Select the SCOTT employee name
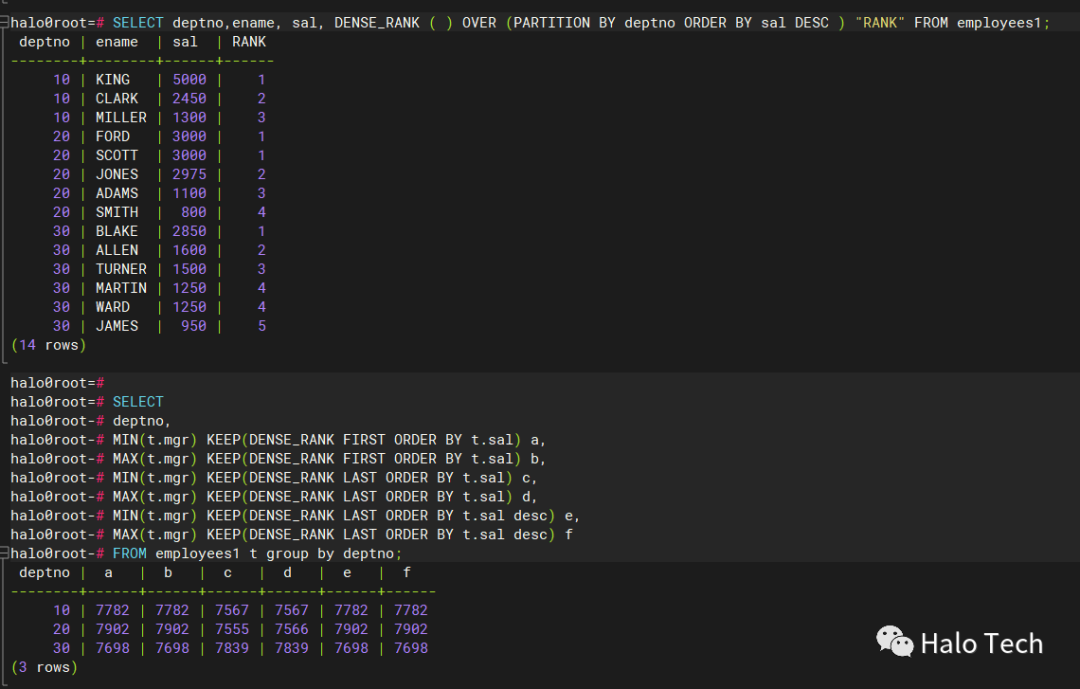Image resolution: width=1080 pixels, height=689 pixels. [x=116, y=156]
